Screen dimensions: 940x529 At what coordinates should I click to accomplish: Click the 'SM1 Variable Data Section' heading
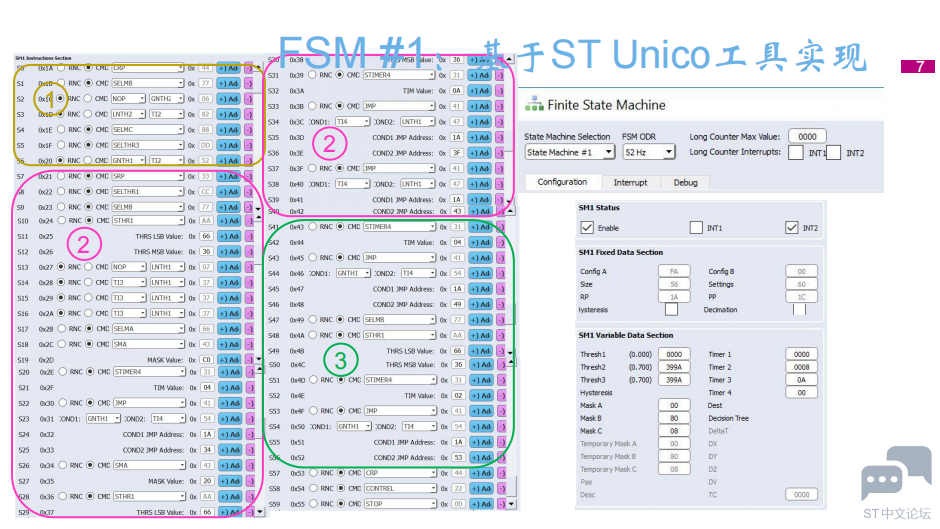coord(625,335)
